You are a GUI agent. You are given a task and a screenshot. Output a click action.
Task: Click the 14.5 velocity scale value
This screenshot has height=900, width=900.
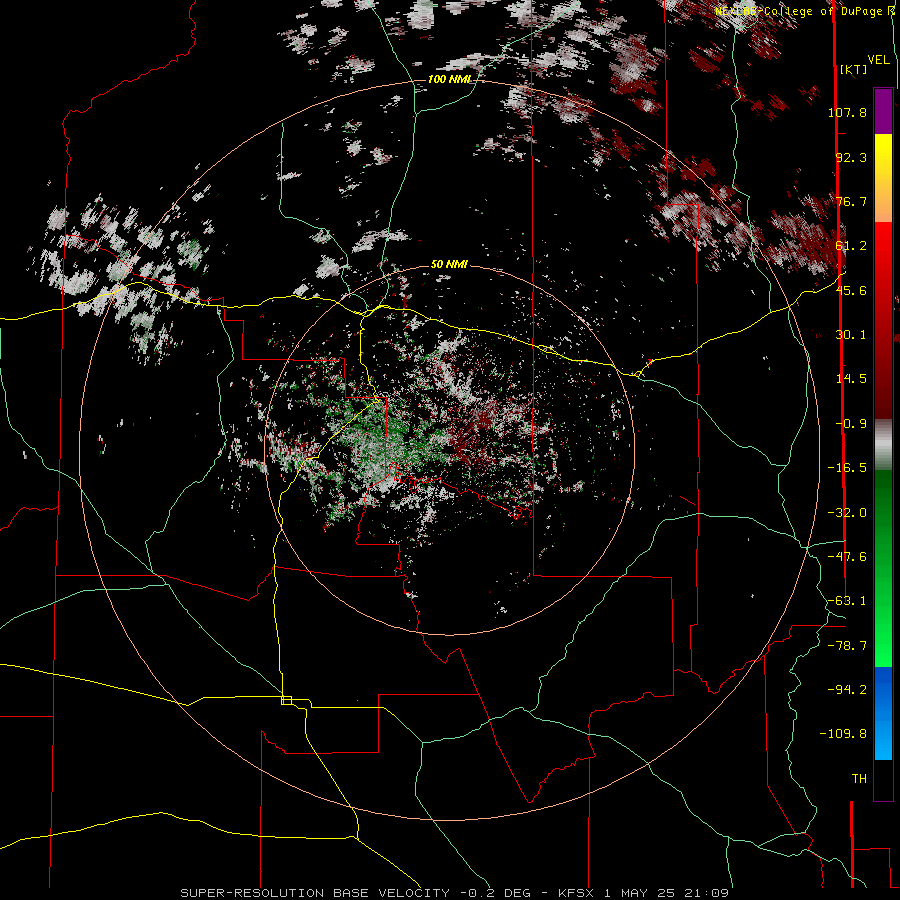coord(851,379)
